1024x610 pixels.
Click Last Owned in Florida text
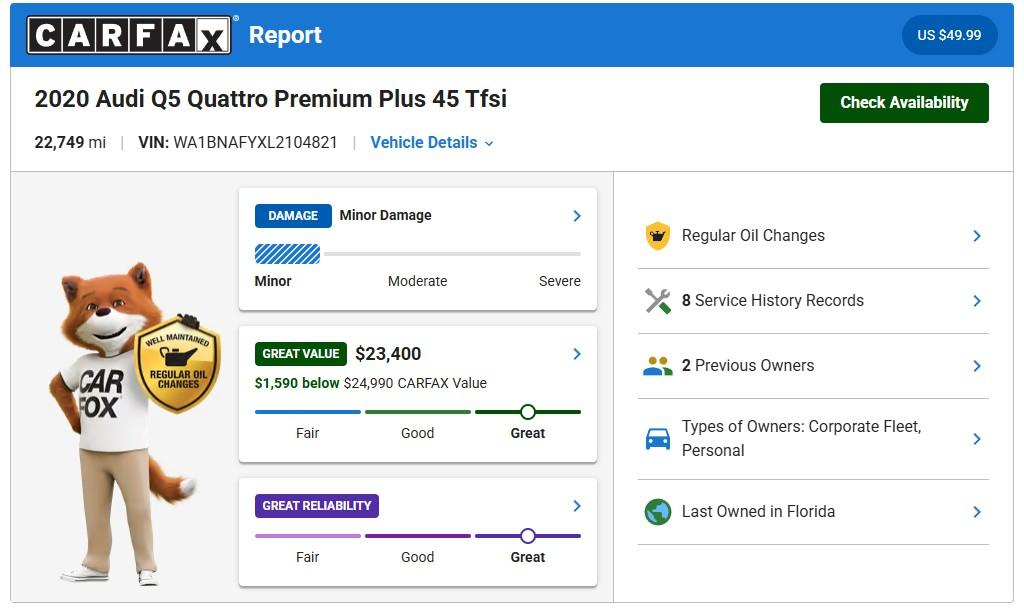pyautogui.click(x=758, y=511)
